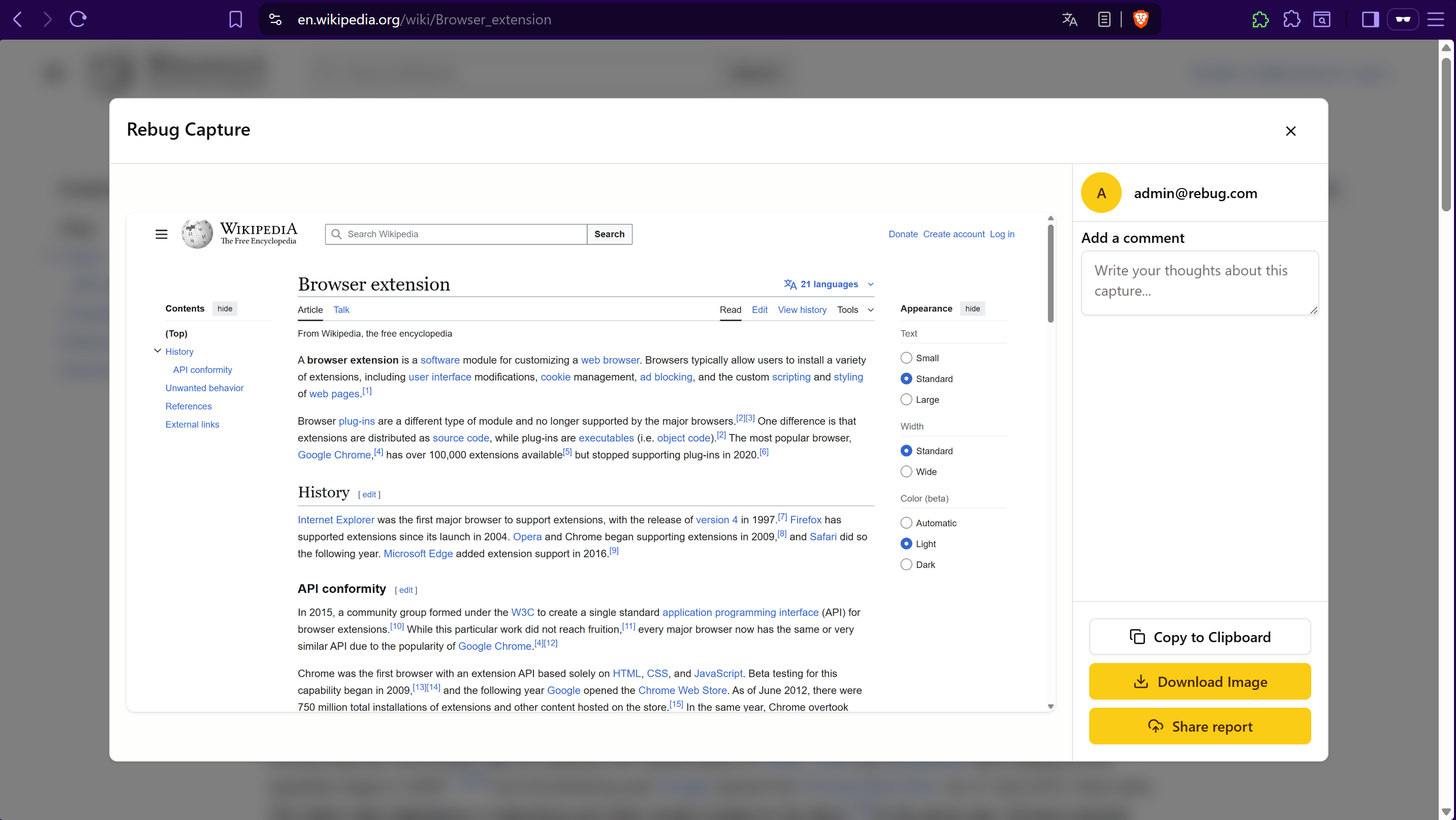Open the View history tab
1456x820 pixels.
[x=802, y=310]
